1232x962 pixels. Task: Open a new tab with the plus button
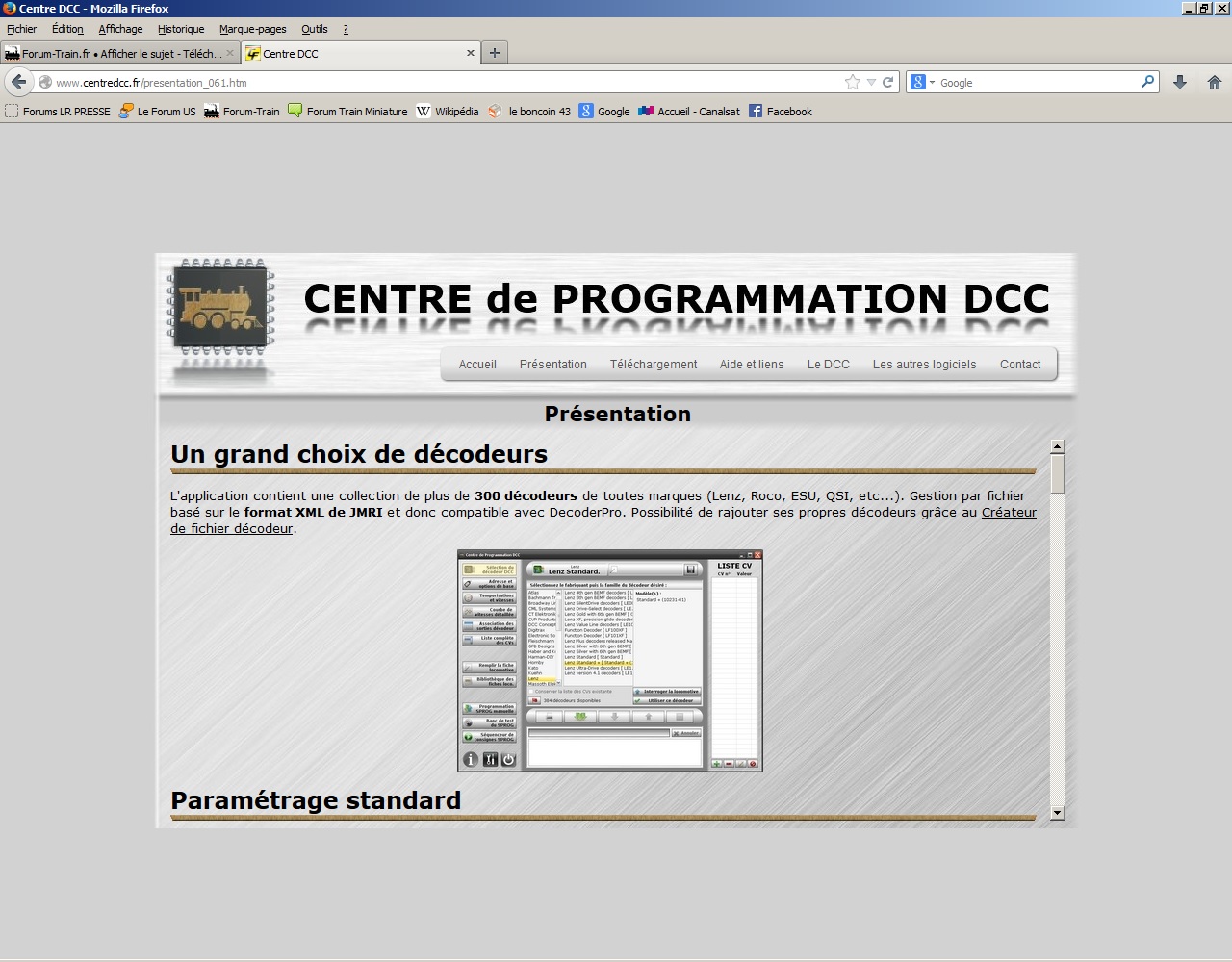(495, 53)
